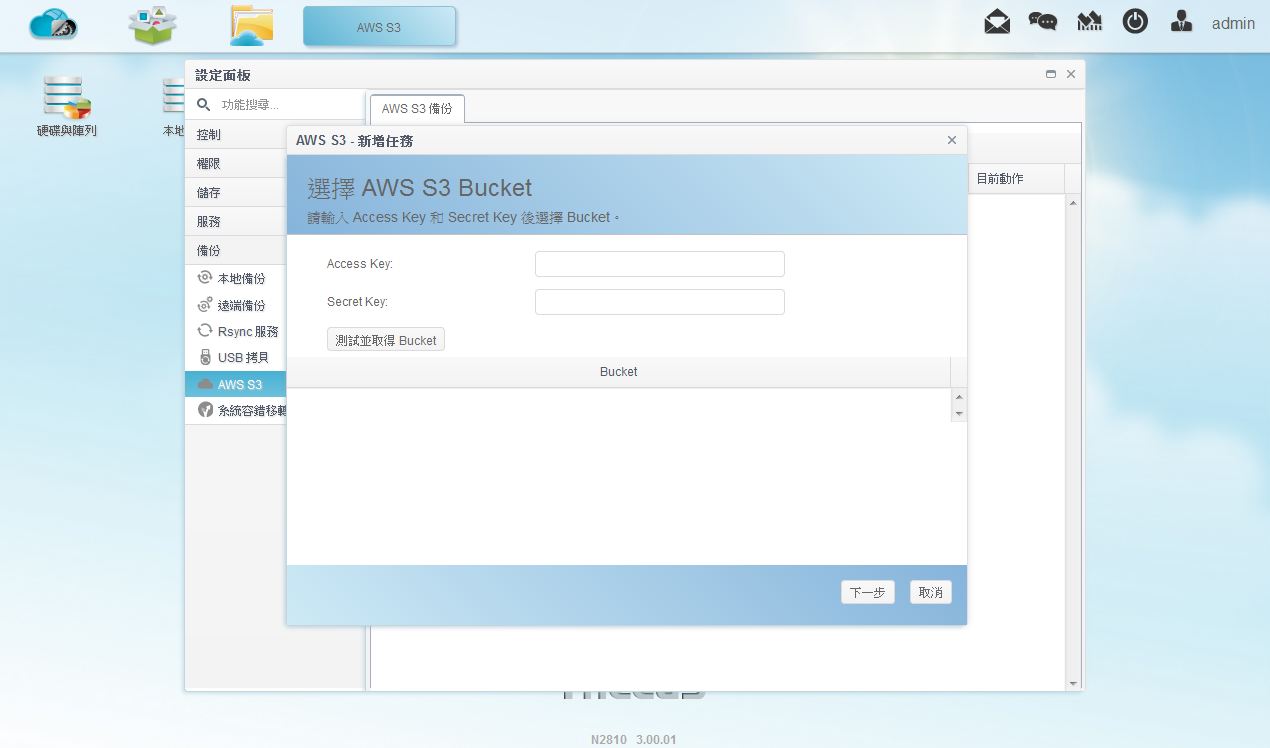Click the Access Key input field
The height and width of the screenshot is (748, 1270).
point(660,264)
